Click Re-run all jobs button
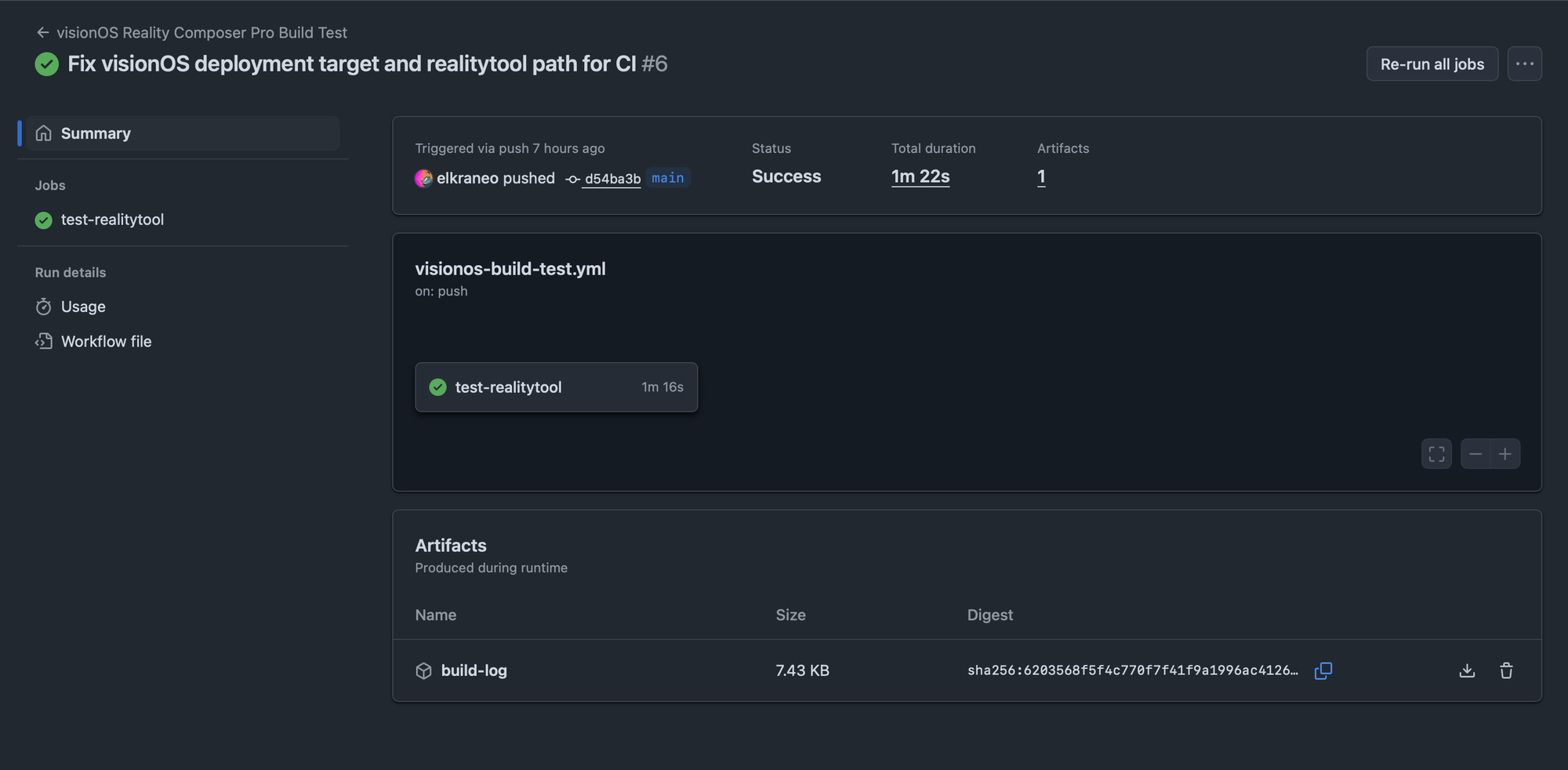This screenshot has height=770, width=1568. coord(1432,64)
